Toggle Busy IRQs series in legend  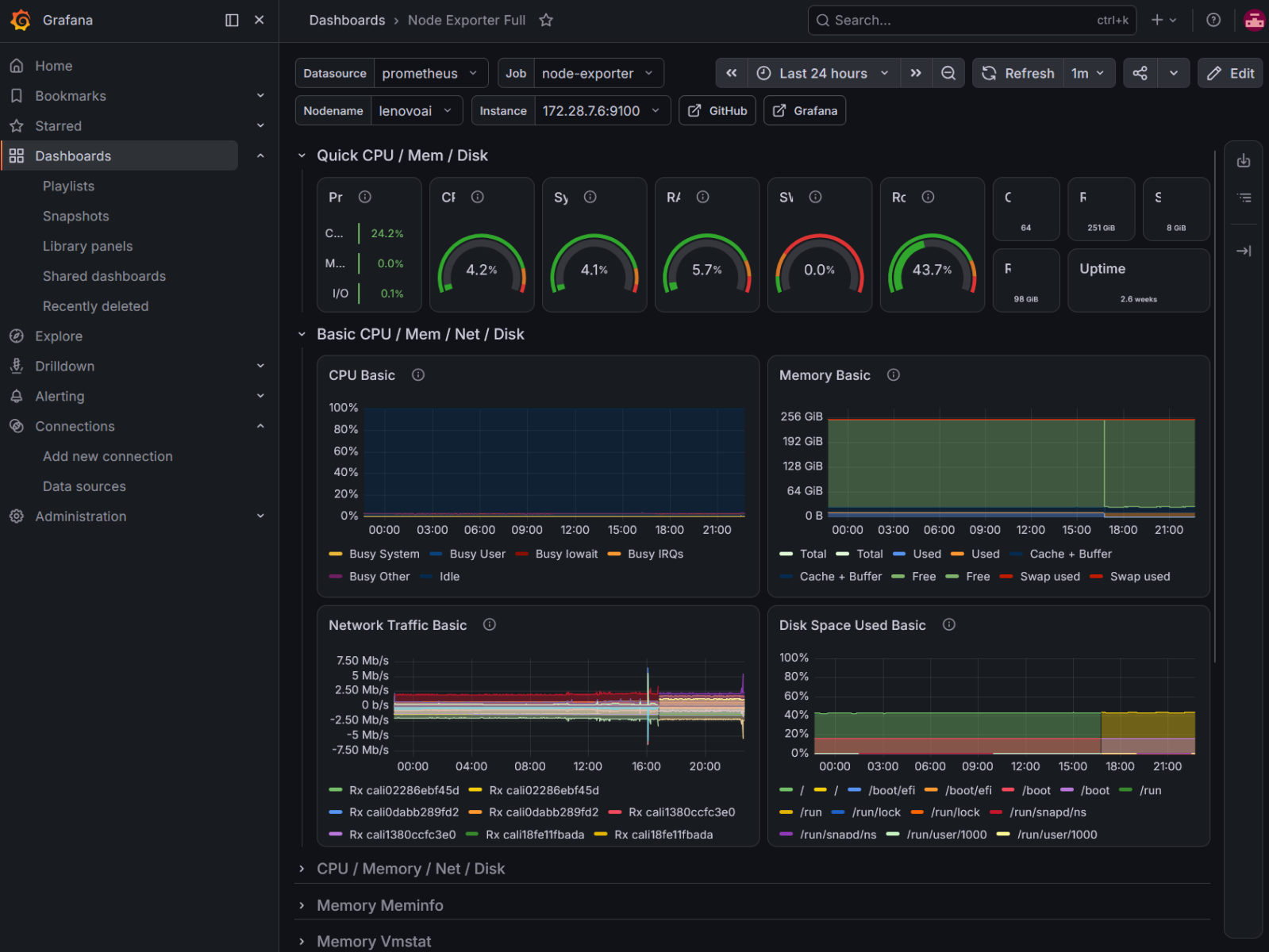click(656, 554)
